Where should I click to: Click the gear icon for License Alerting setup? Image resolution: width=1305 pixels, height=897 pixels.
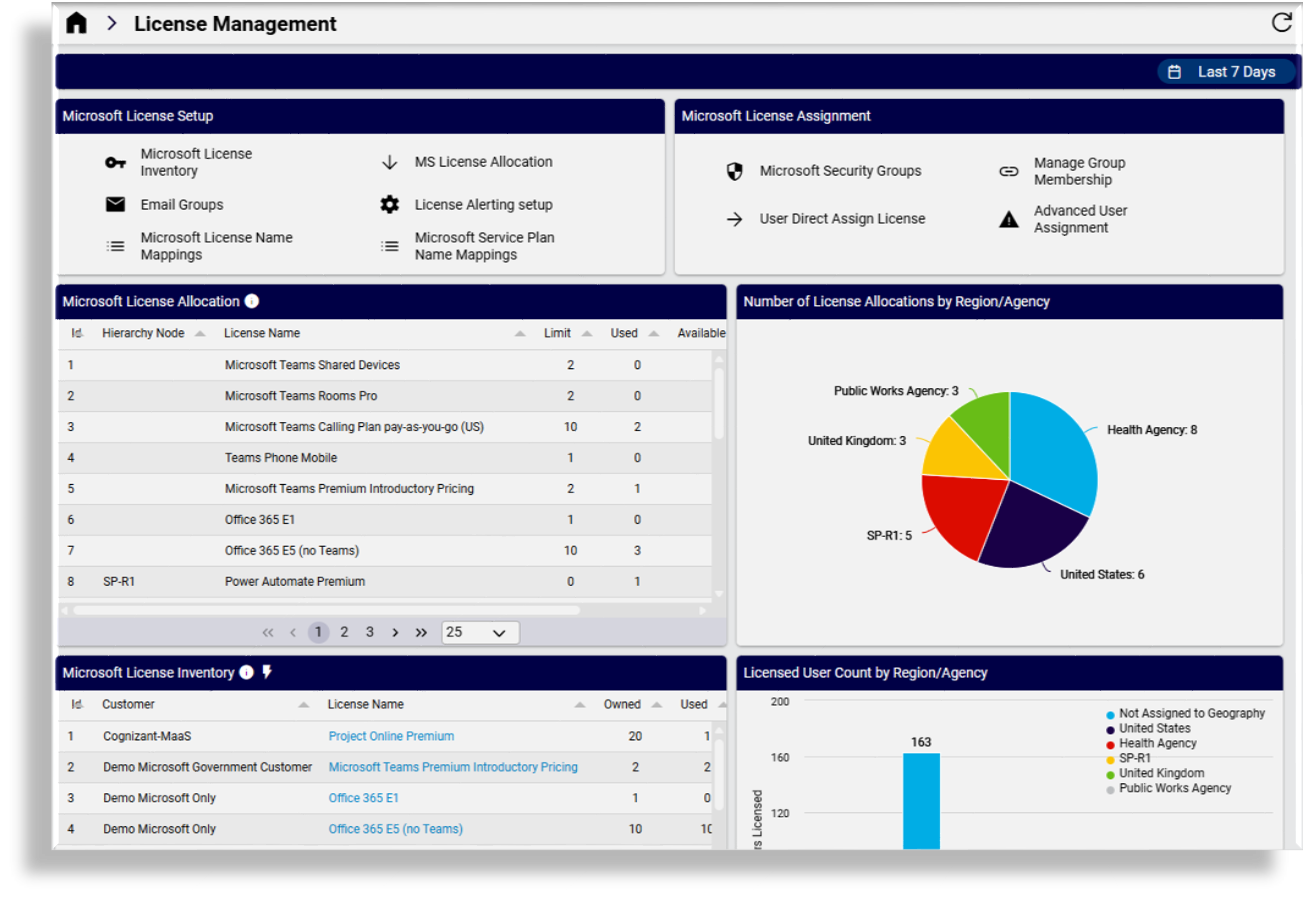point(390,204)
